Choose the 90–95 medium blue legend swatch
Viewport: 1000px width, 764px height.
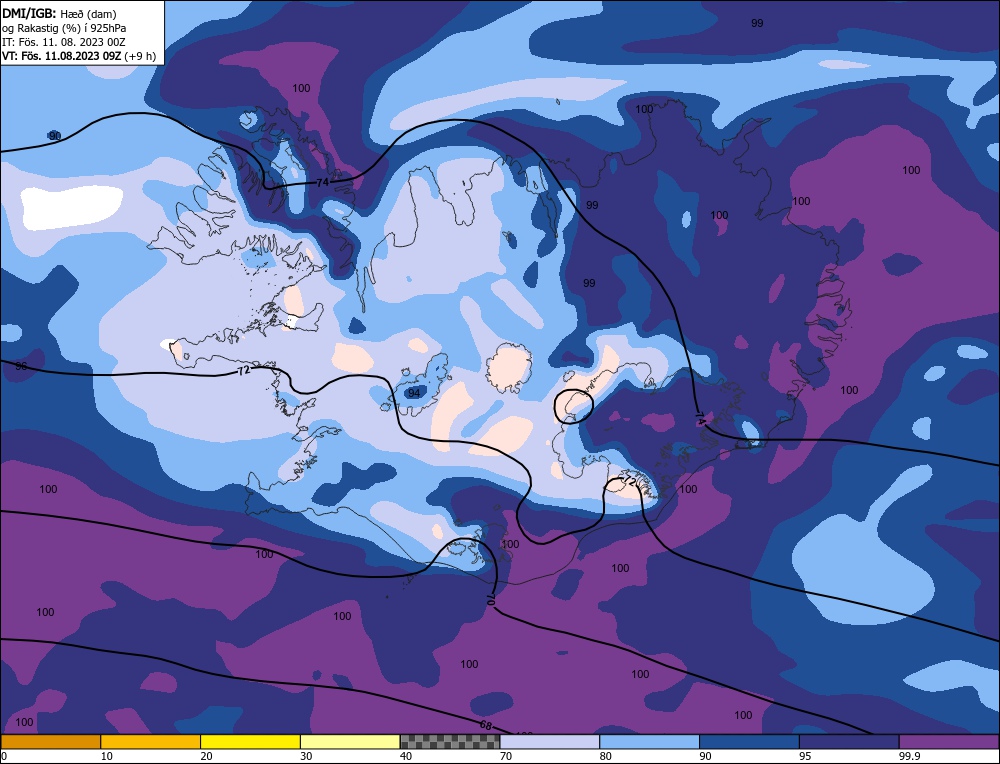[749, 742]
